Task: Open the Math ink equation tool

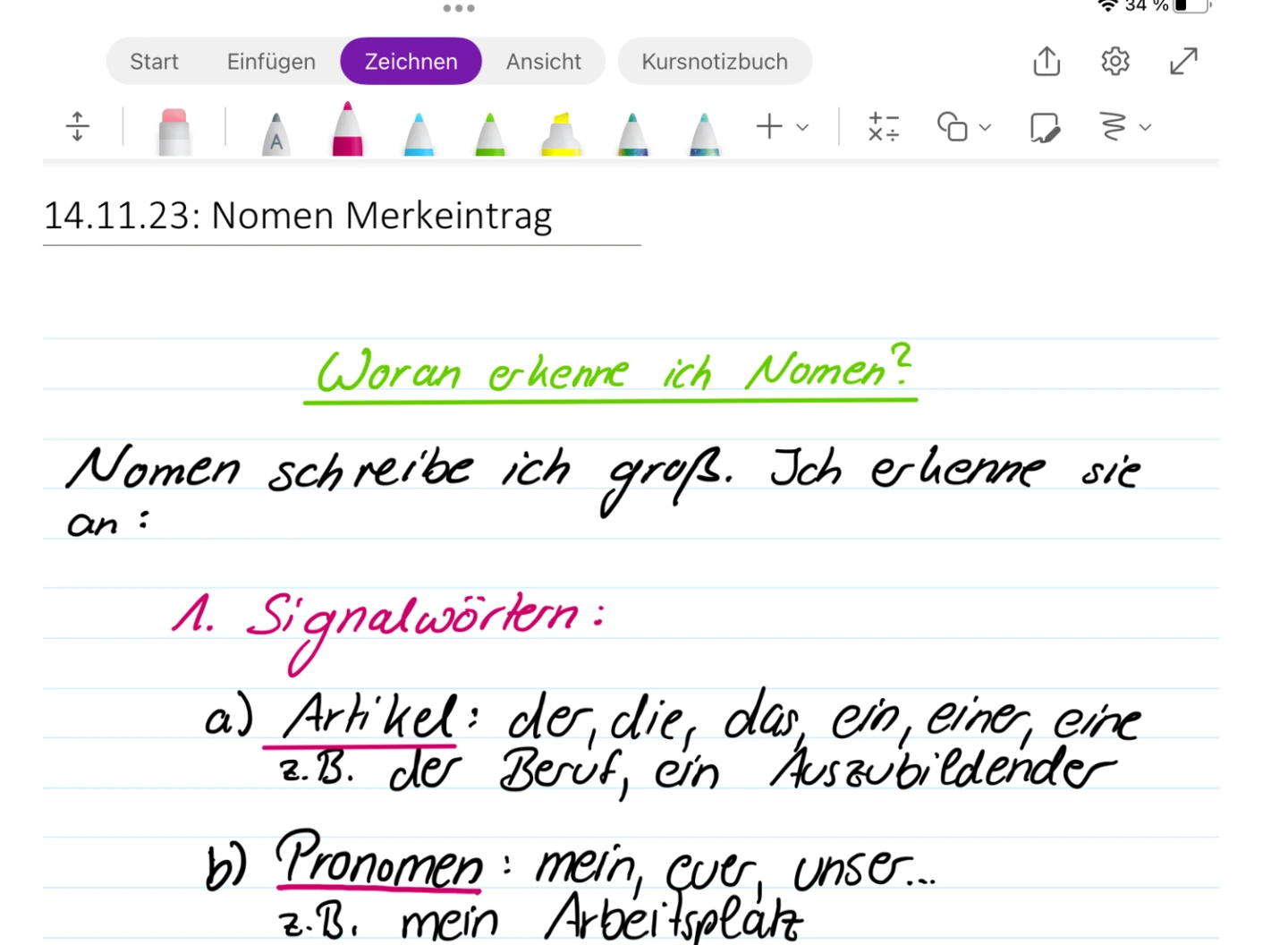Action: point(883,127)
